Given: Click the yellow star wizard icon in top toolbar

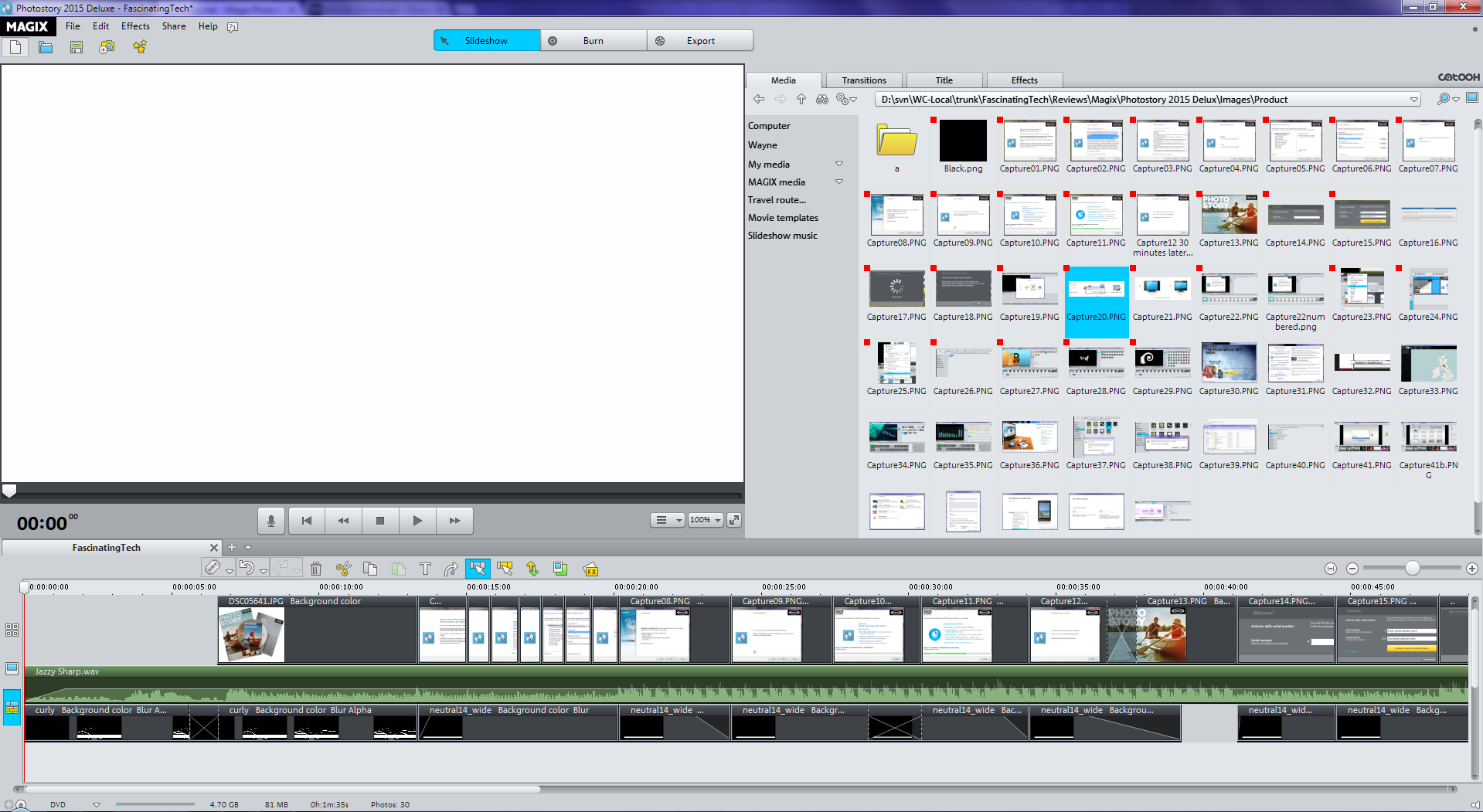Looking at the screenshot, I should tap(139, 47).
